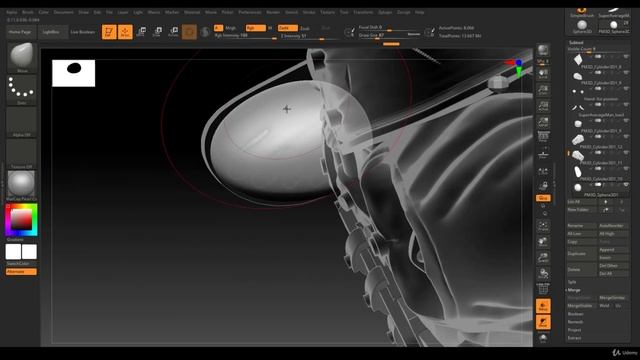The height and width of the screenshot is (360, 640).
Task: Click the PolyF line fill icon
Action: click(543, 289)
